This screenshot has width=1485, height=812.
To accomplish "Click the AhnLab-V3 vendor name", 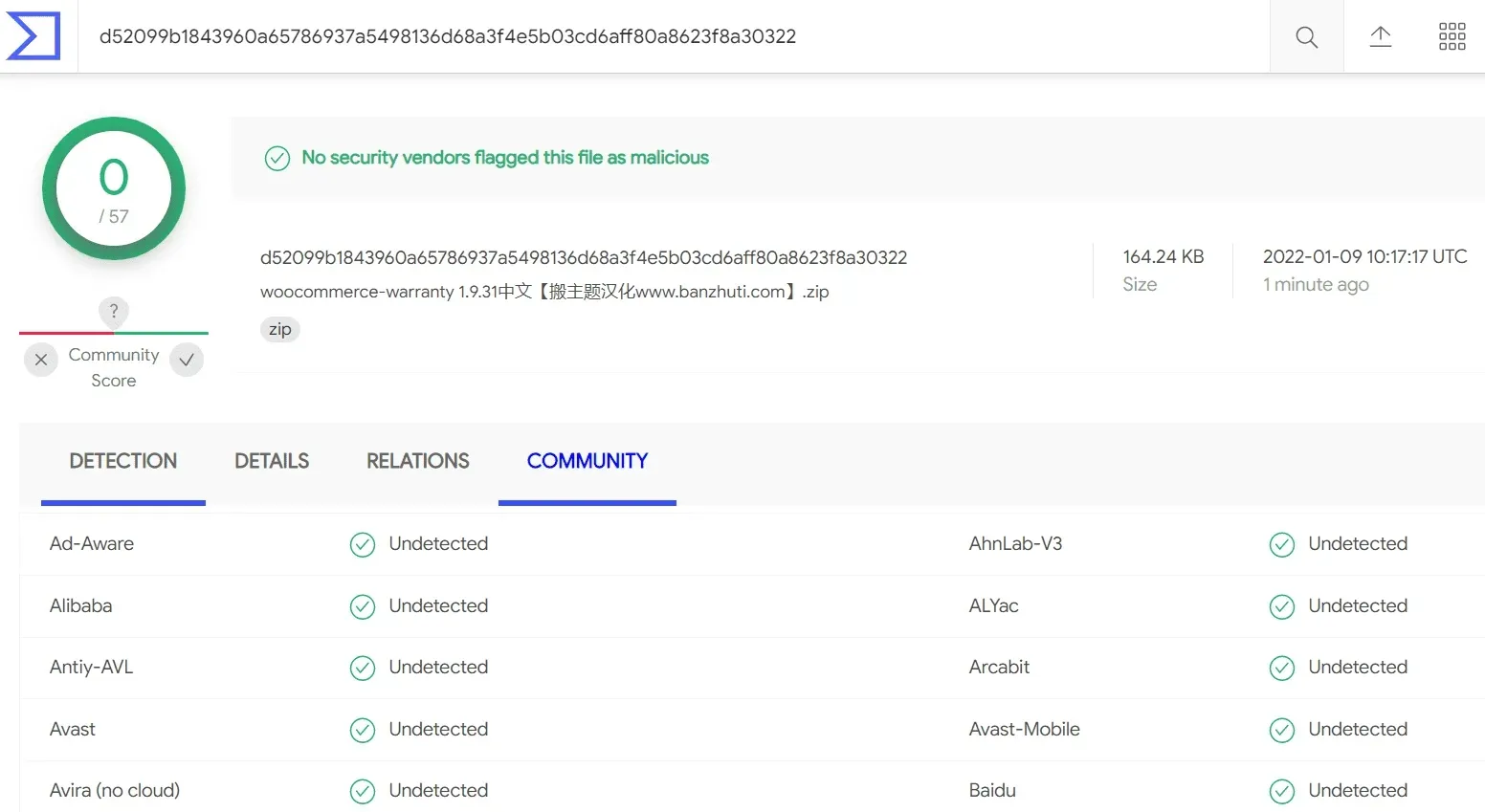I will tap(1015, 543).
